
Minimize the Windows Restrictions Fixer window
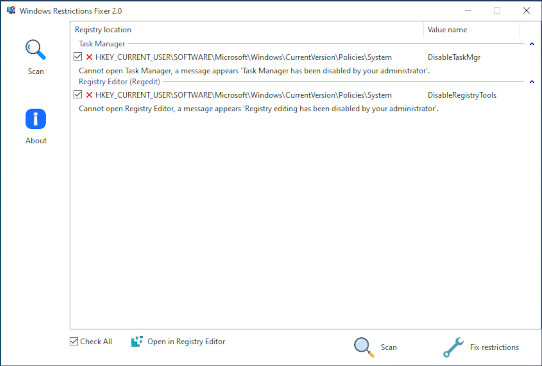468,11
